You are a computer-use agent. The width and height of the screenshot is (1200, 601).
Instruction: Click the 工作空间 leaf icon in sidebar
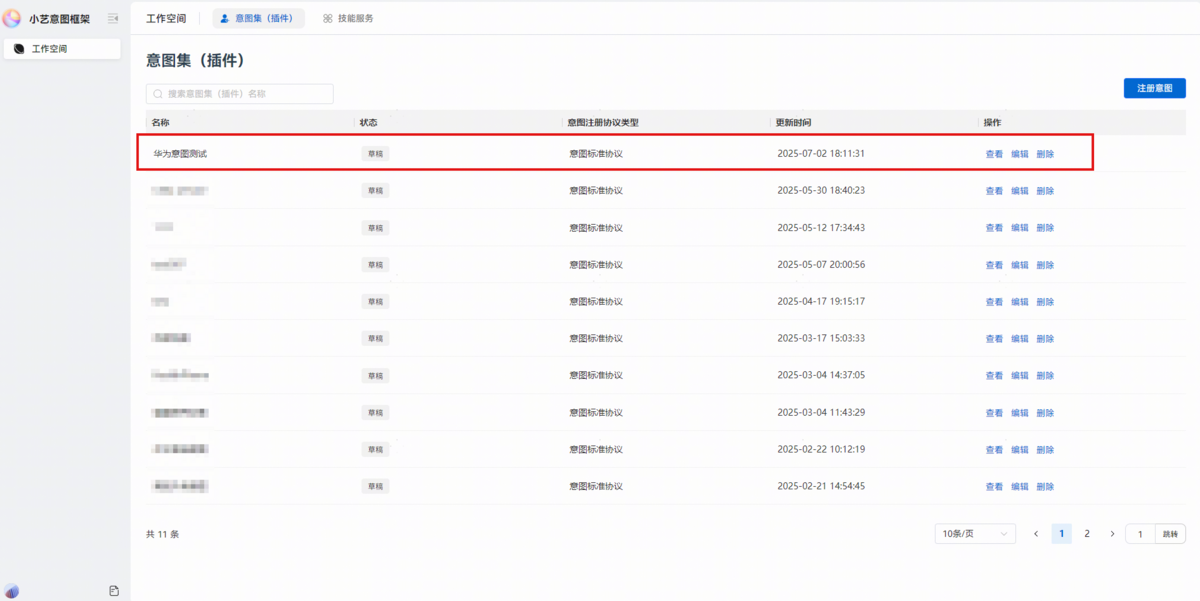coord(19,49)
